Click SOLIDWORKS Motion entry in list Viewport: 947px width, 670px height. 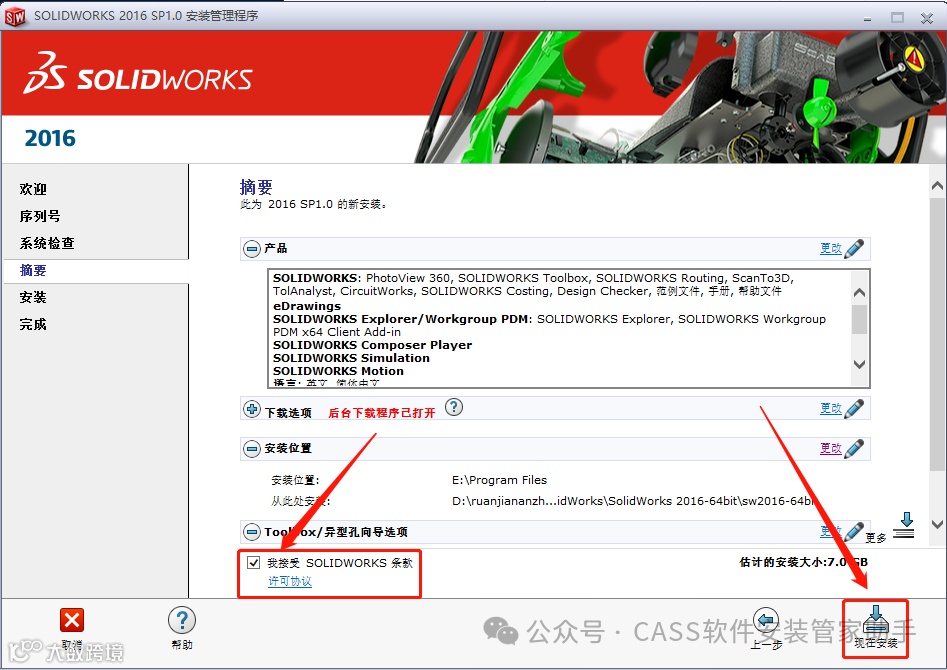click(x=338, y=371)
